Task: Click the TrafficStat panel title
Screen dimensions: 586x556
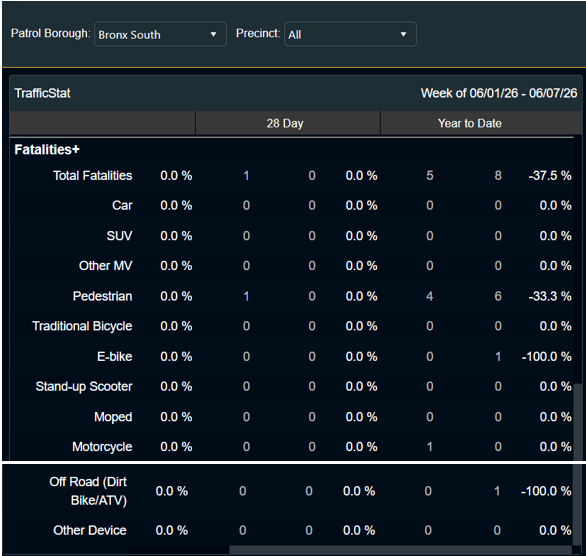Action: coord(42,93)
